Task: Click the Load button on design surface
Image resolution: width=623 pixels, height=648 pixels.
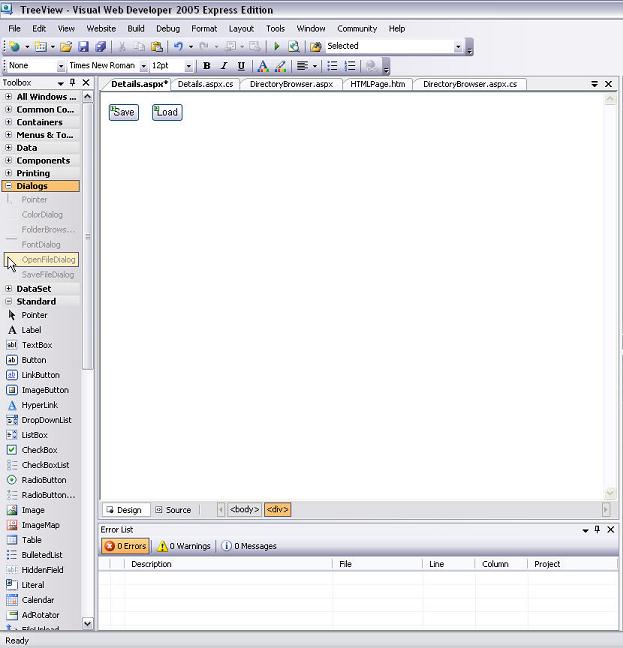Action: pos(167,112)
